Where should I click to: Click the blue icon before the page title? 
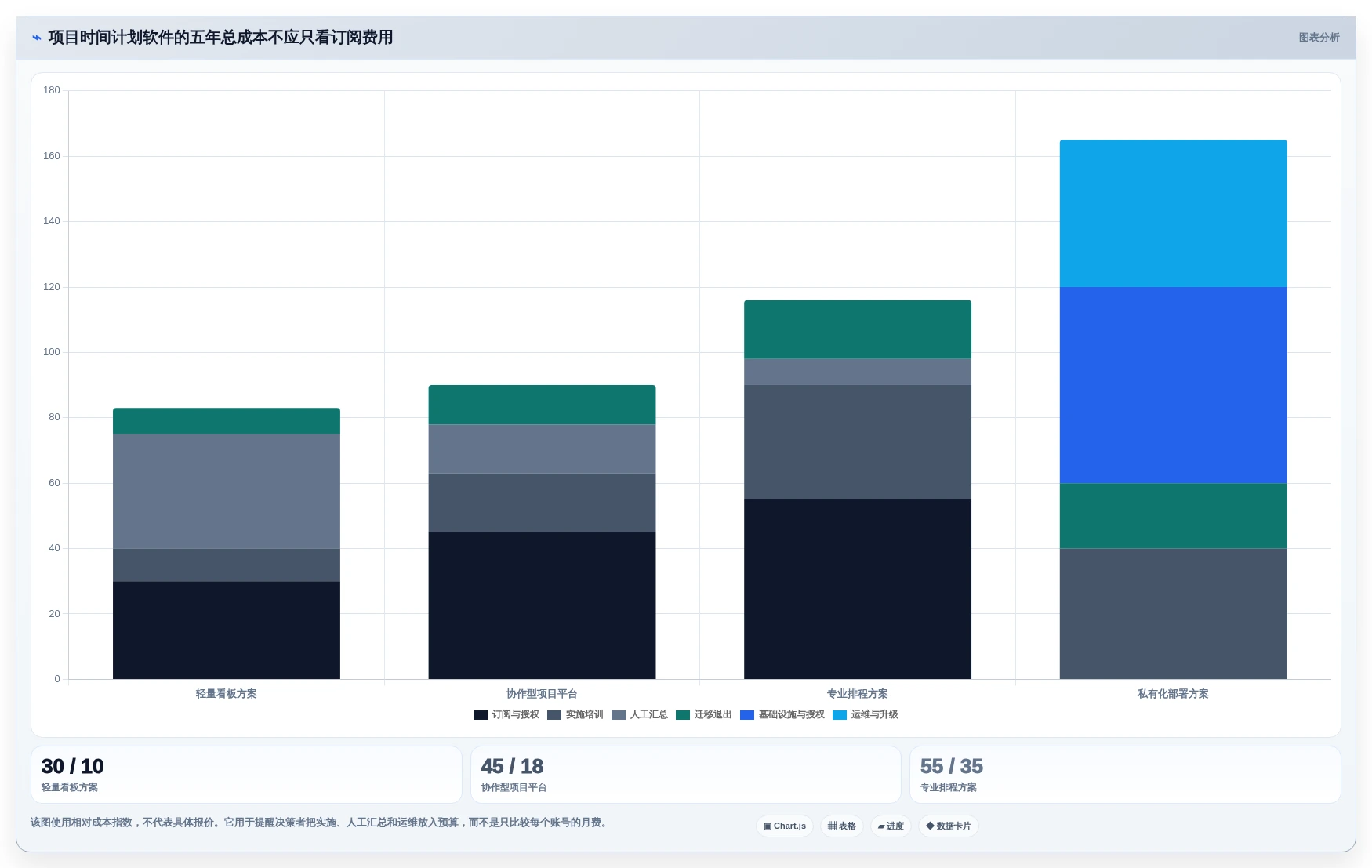pyautogui.click(x=37, y=38)
